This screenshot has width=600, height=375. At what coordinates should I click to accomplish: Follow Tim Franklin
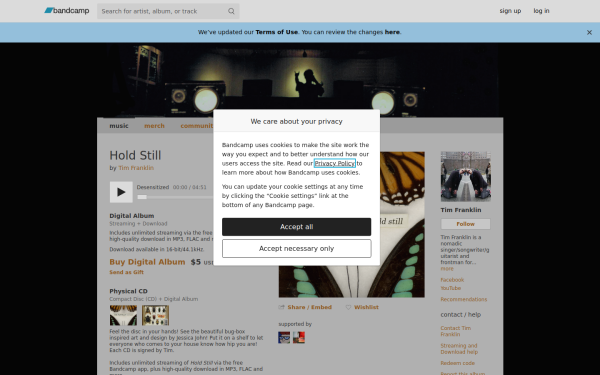pyautogui.click(x=465, y=224)
